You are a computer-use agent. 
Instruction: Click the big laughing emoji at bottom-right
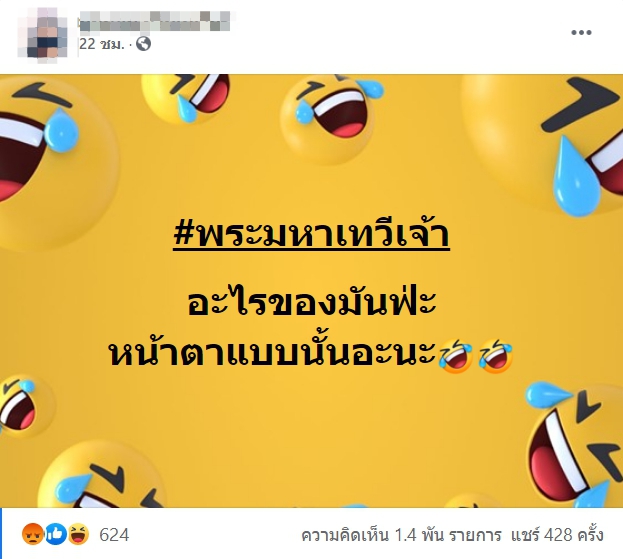[x=576, y=445]
